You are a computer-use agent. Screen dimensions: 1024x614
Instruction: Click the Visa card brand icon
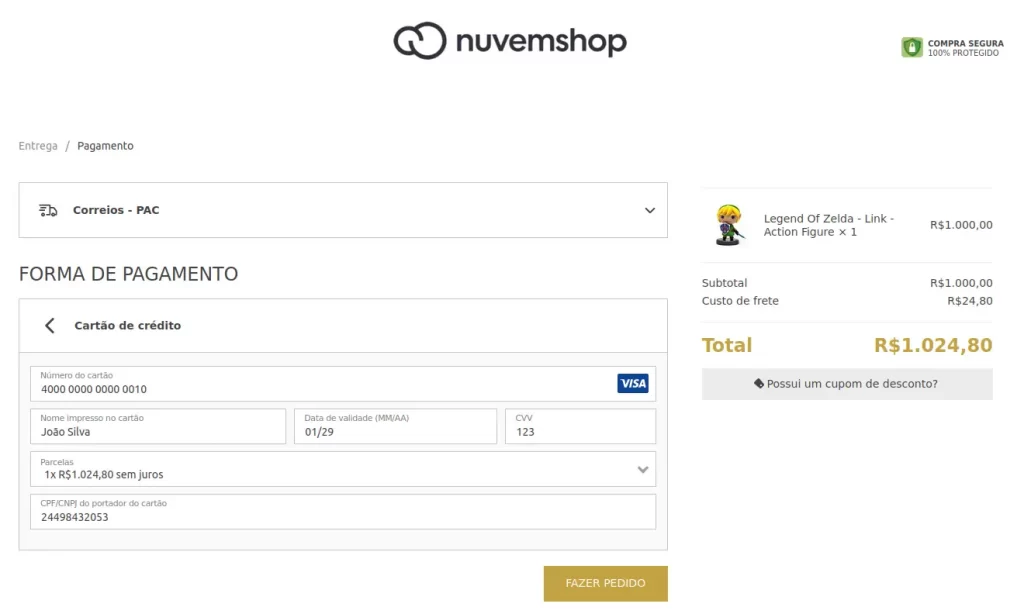click(x=632, y=383)
